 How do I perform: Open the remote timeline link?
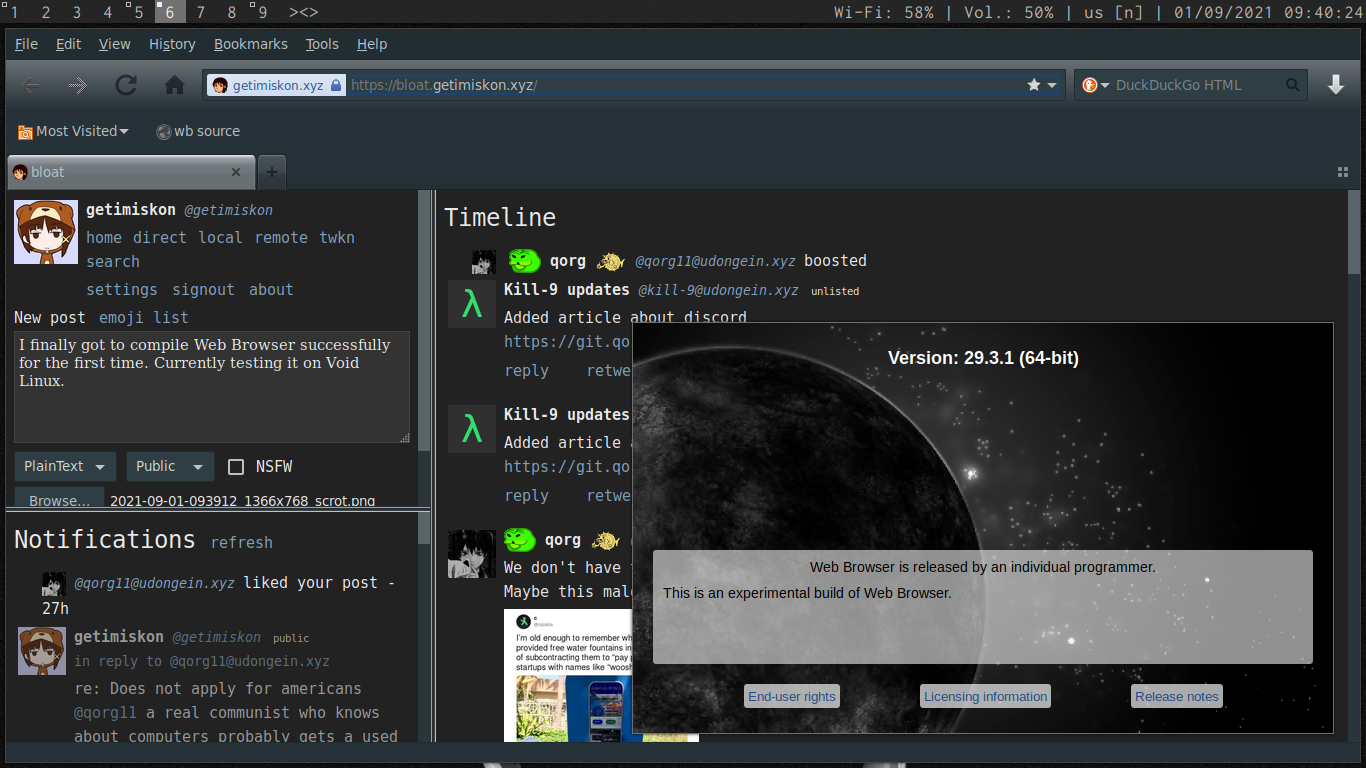(x=281, y=238)
